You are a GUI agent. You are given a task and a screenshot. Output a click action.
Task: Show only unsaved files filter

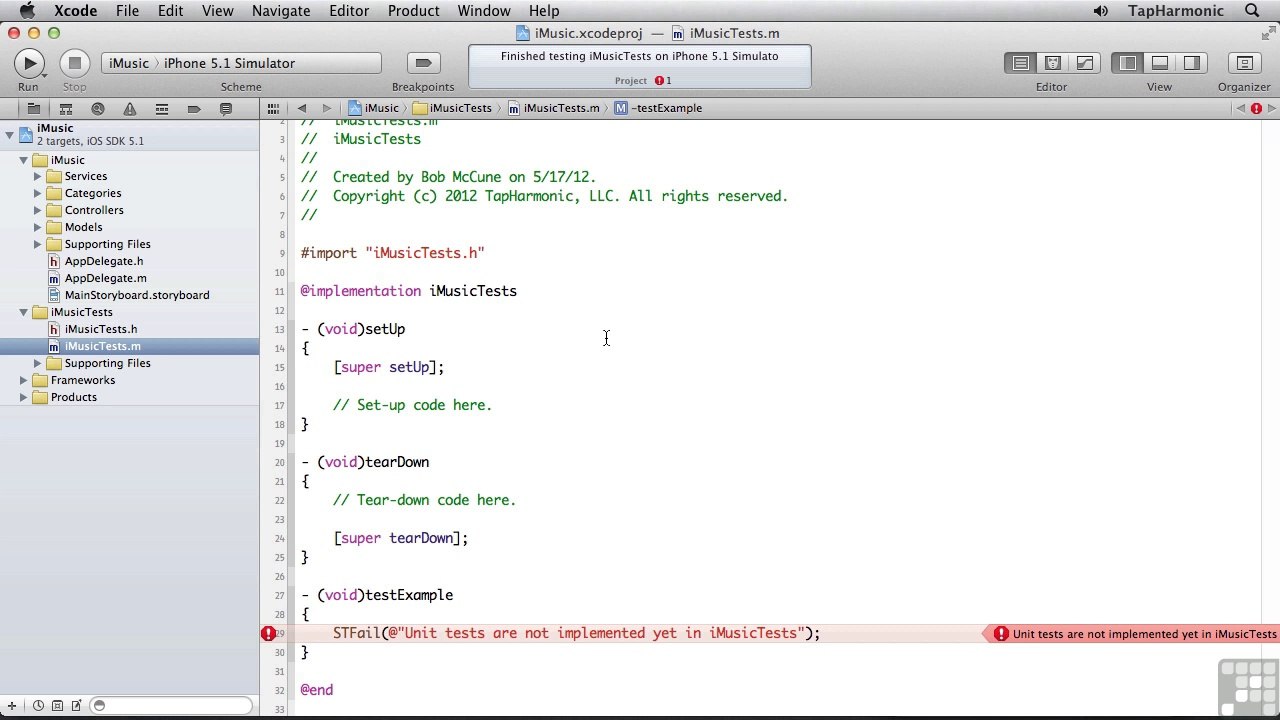(x=75, y=706)
